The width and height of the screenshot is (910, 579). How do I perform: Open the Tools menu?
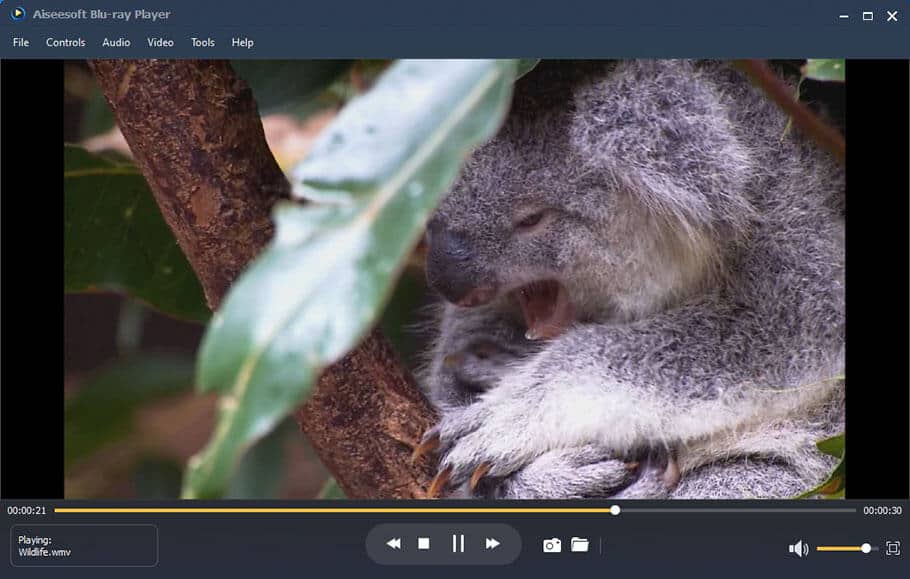click(x=203, y=42)
